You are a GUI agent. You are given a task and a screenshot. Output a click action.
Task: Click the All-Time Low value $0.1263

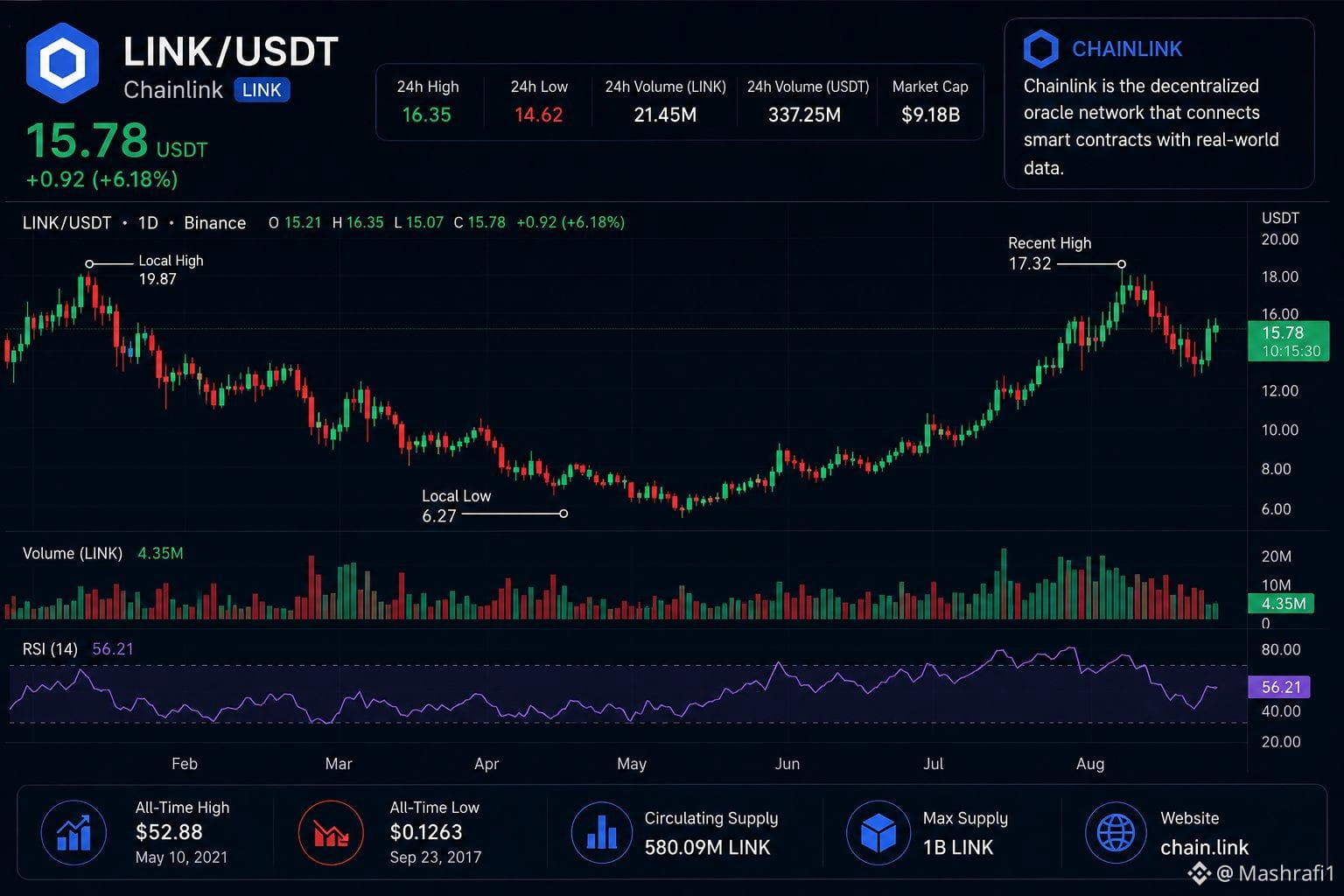[426, 832]
